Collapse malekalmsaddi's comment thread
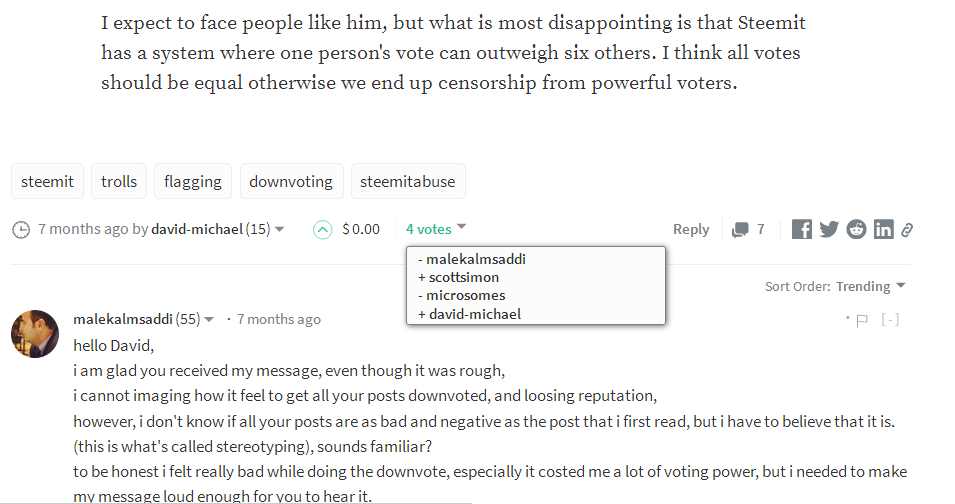Screen dimensions: 955x504 pos(890,320)
